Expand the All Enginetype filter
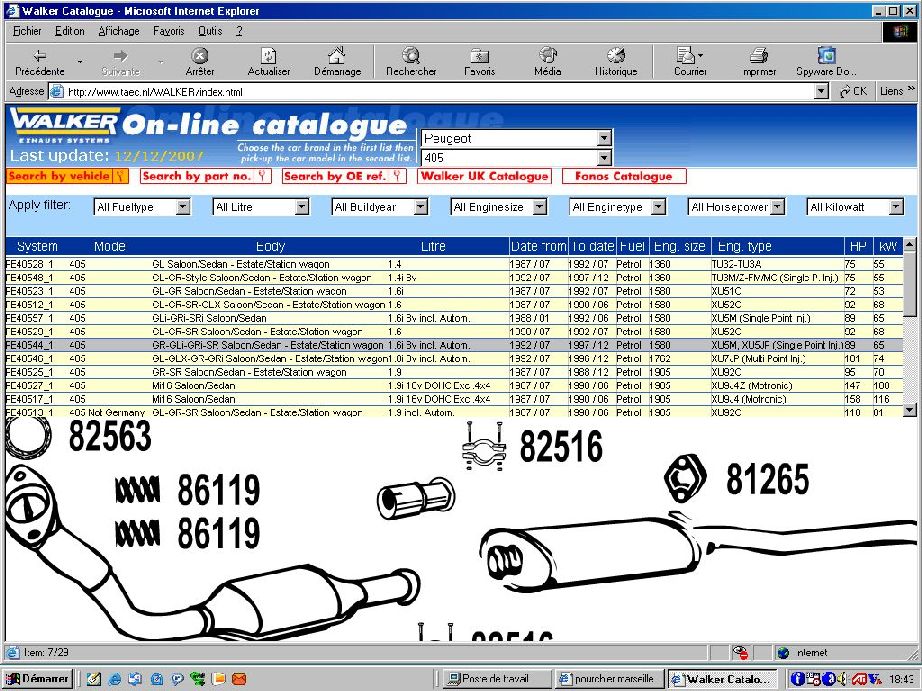This screenshot has height=691, width=922. pos(617,207)
